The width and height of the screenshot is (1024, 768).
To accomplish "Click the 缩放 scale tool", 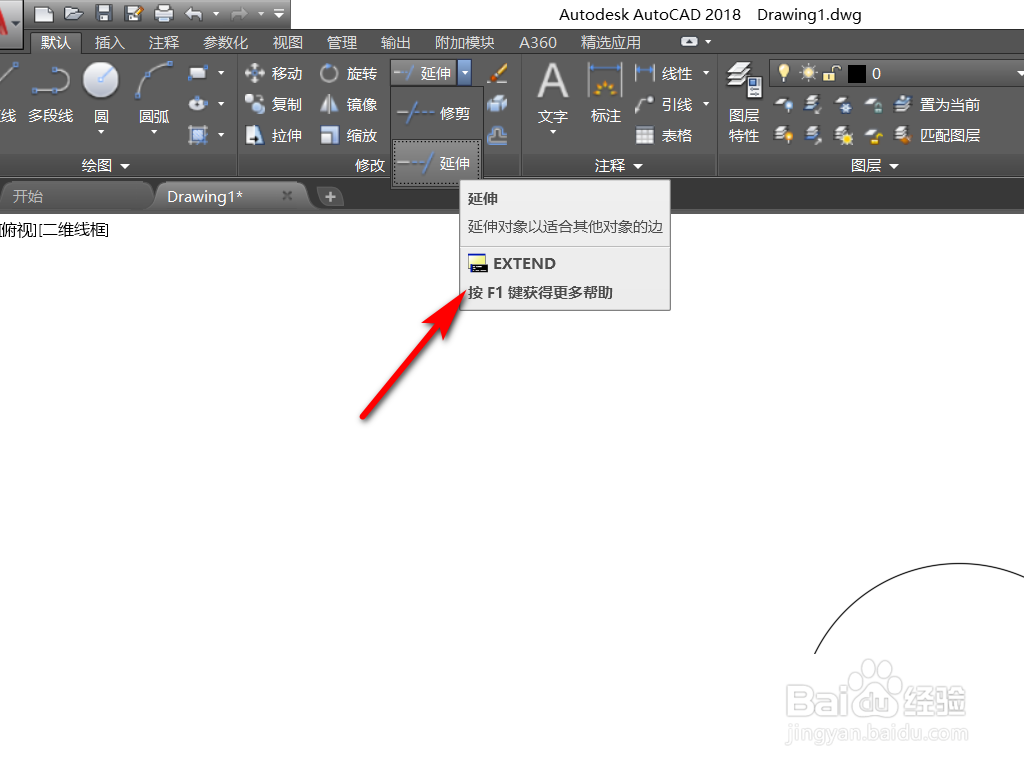I will coord(349,135).
